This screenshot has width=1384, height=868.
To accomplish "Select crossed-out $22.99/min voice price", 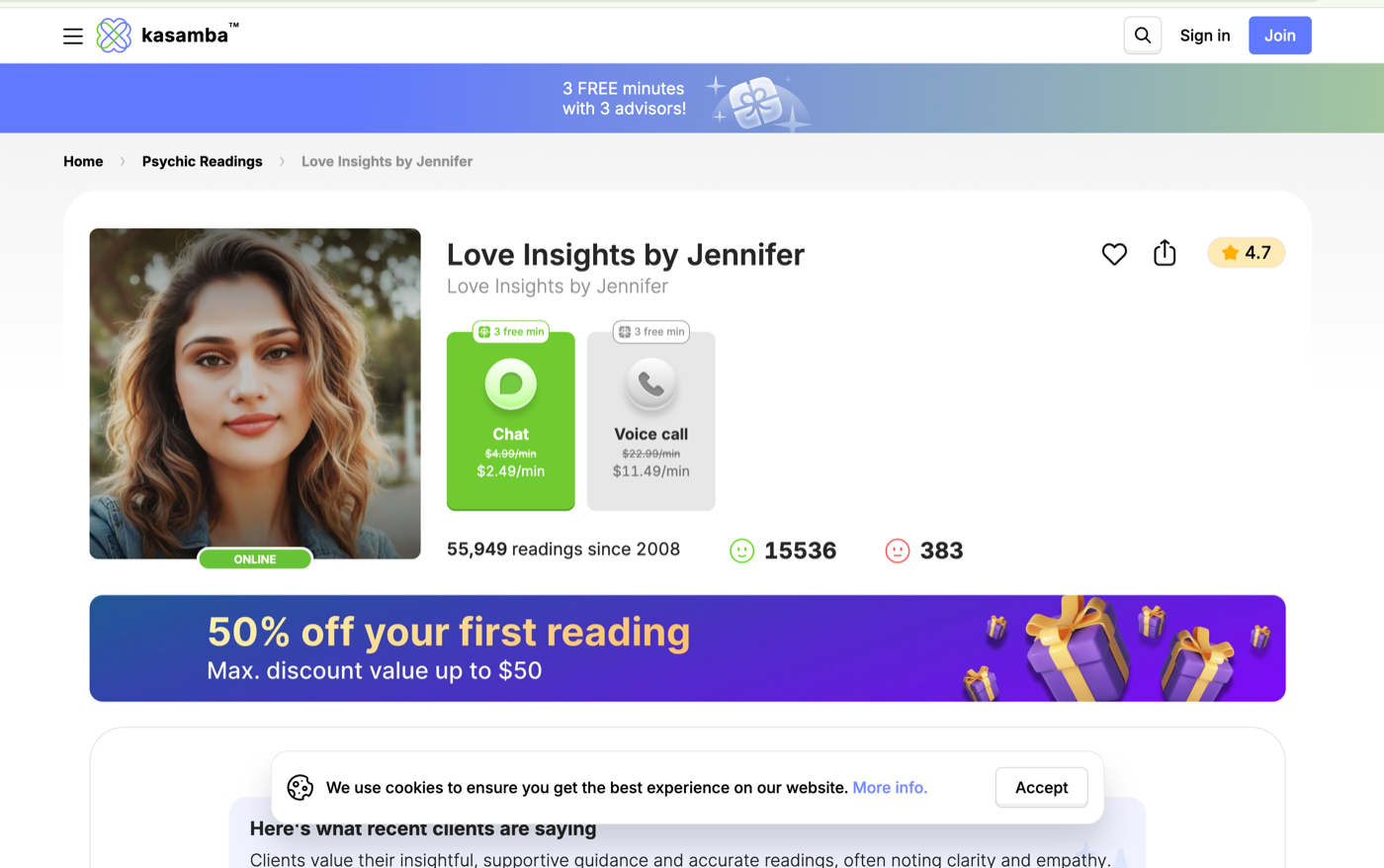I will pyautogui.click(x=650, y=454).
